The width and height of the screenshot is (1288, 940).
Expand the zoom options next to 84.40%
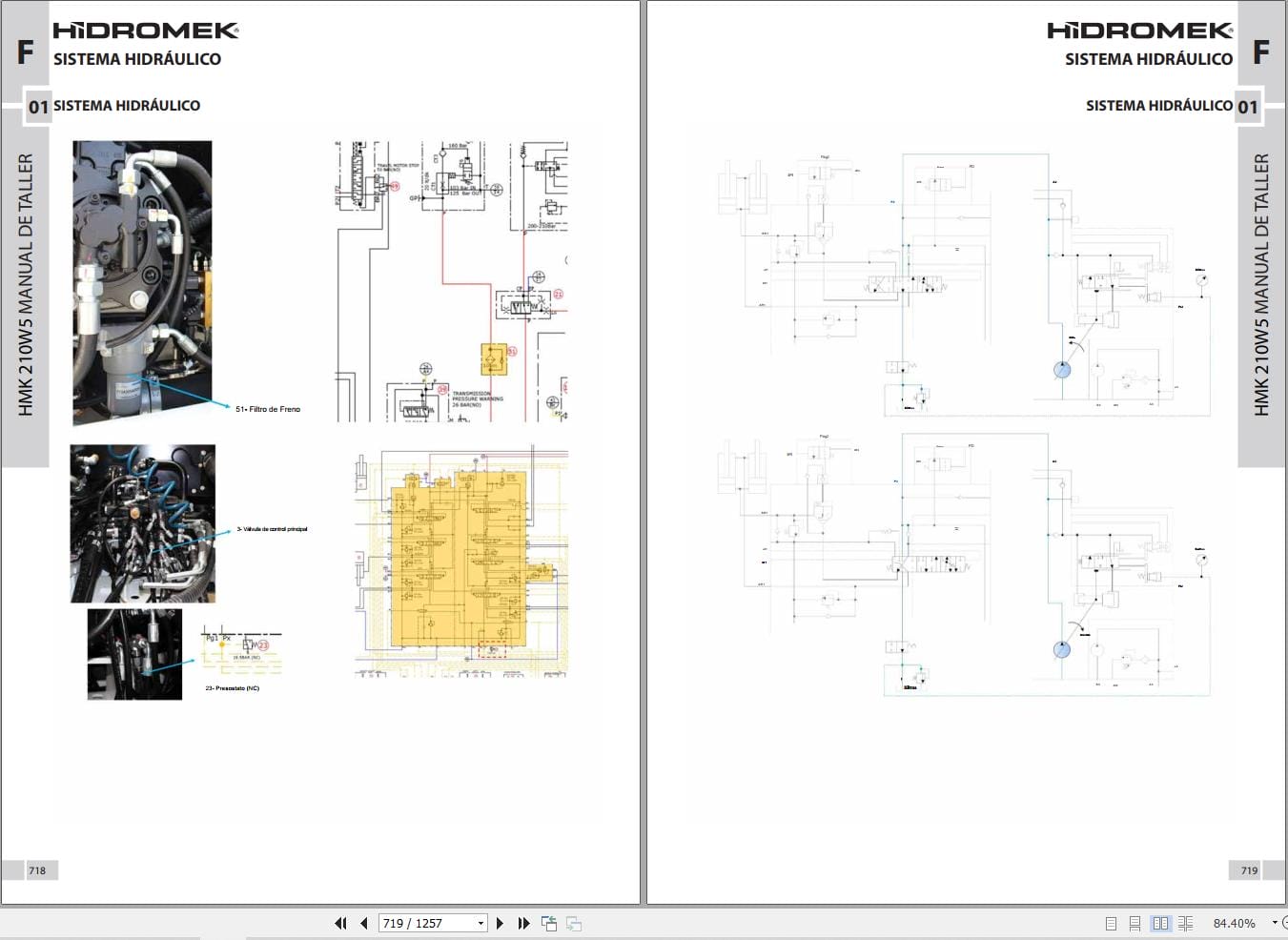tap(1275, 923)
